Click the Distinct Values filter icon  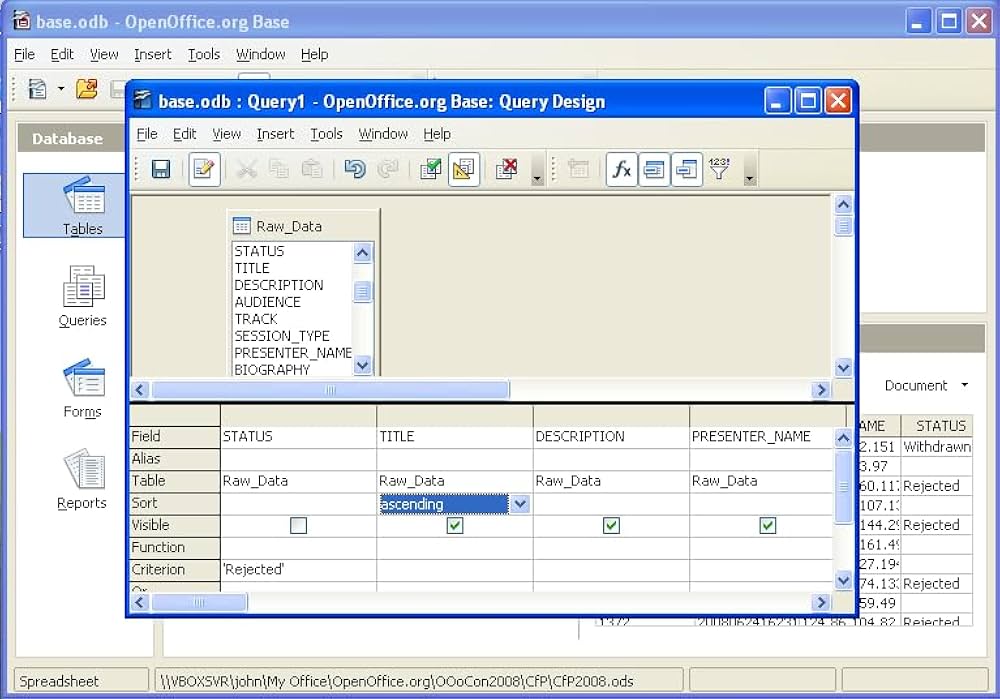tap(719, 170)
